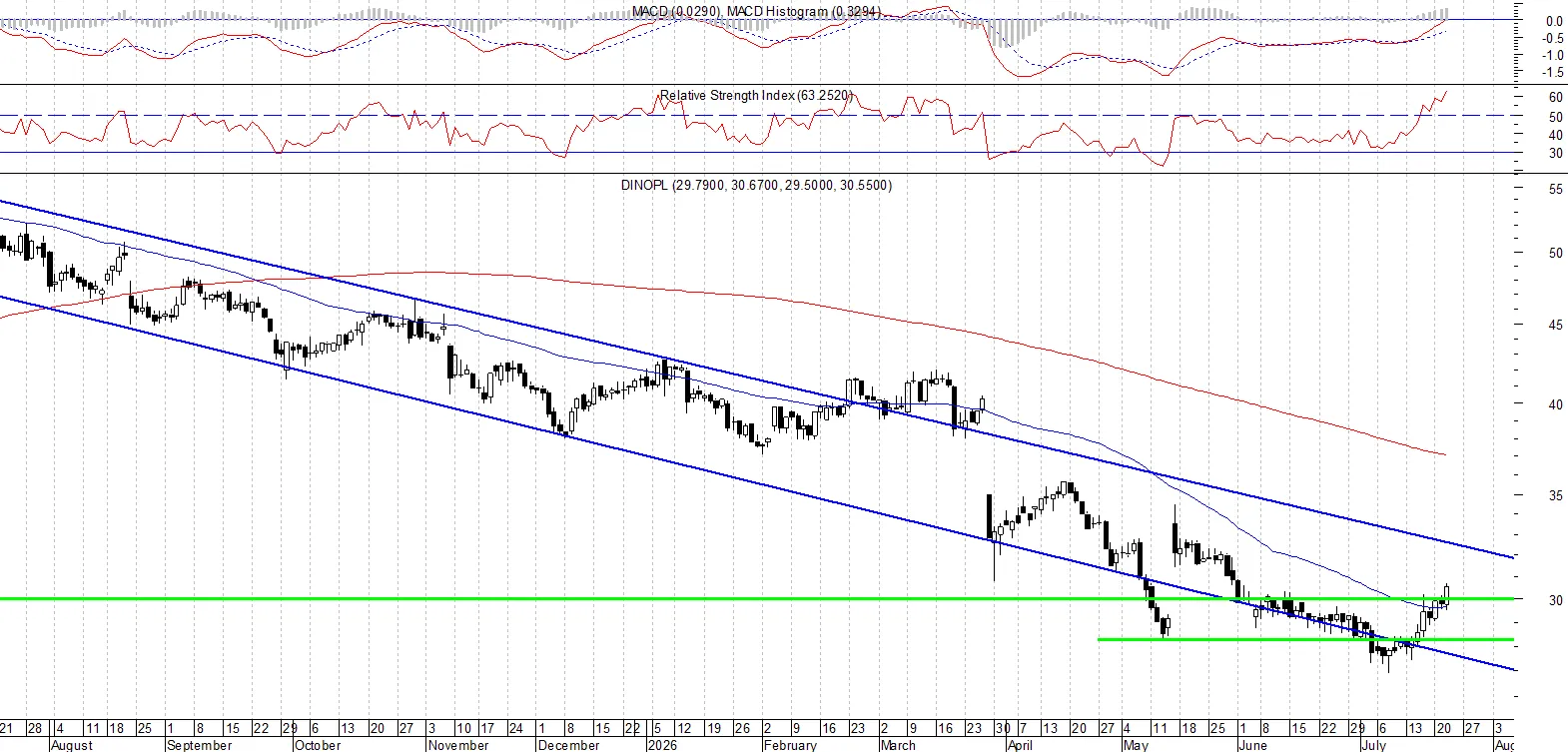Select the June month label
Image resolution: width=1568 pixels, height=752 pixels.
(x=1252, y=745)
